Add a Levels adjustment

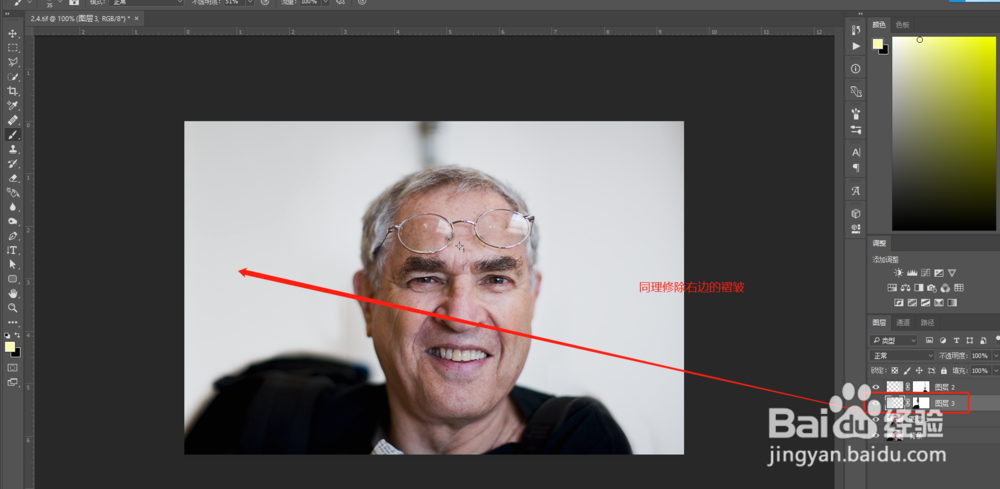[x=912, y=273]
